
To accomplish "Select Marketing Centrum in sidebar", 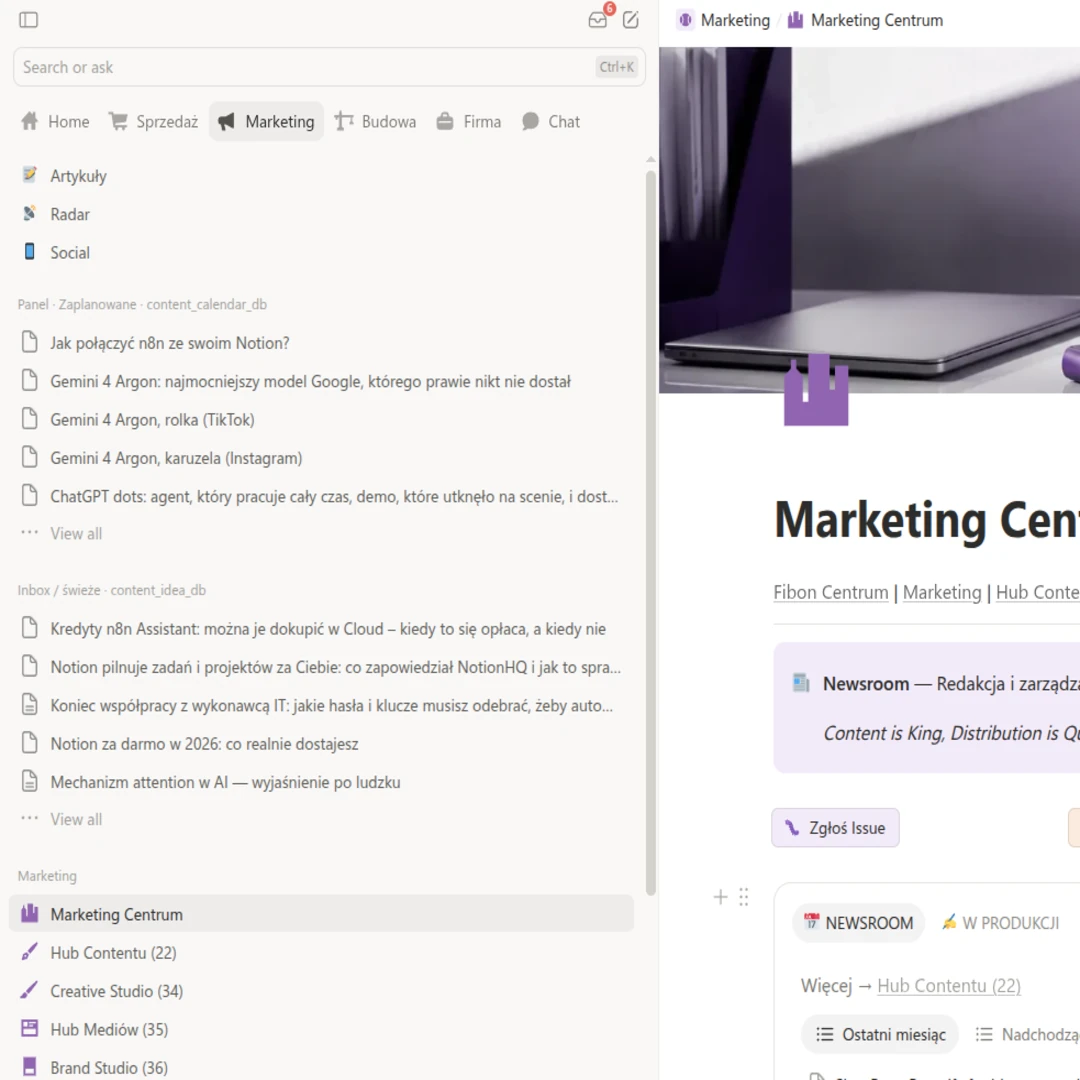I will point(321,915).
